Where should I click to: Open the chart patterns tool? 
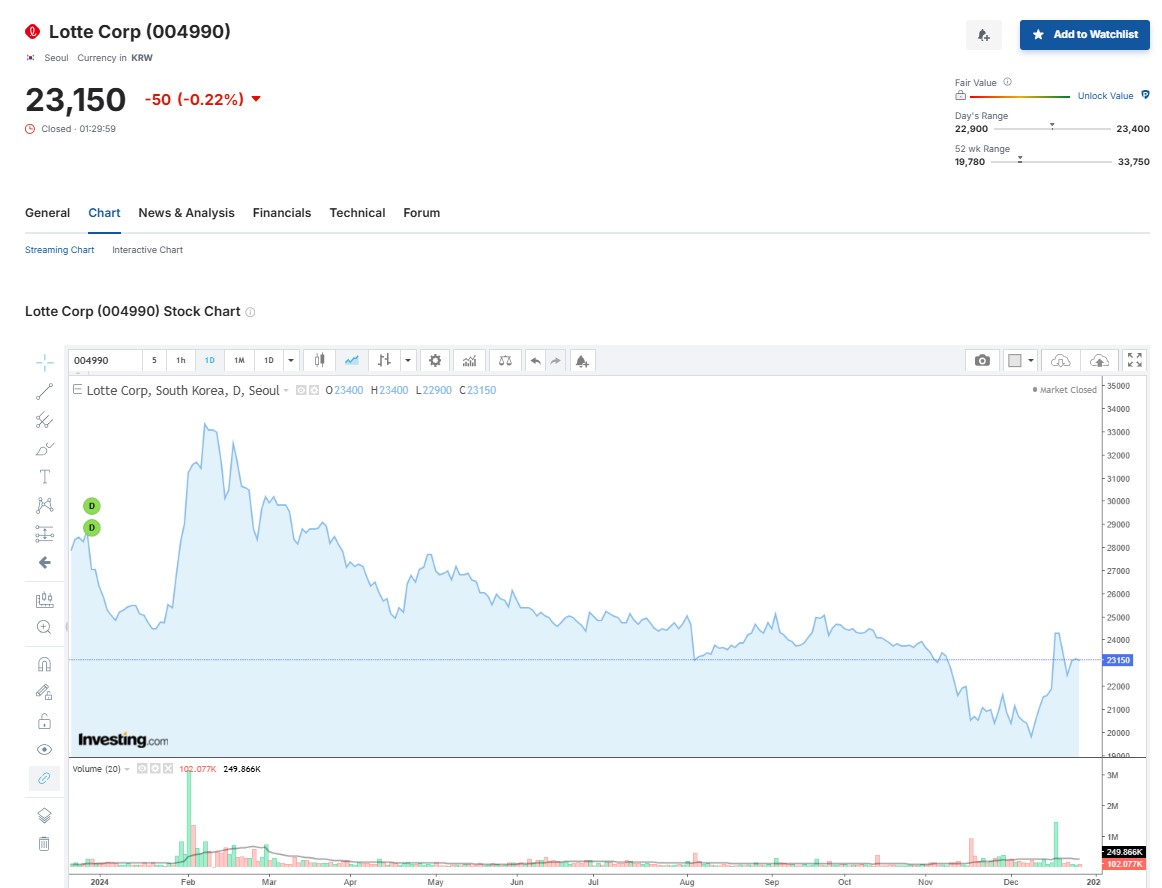pos(44,505)
